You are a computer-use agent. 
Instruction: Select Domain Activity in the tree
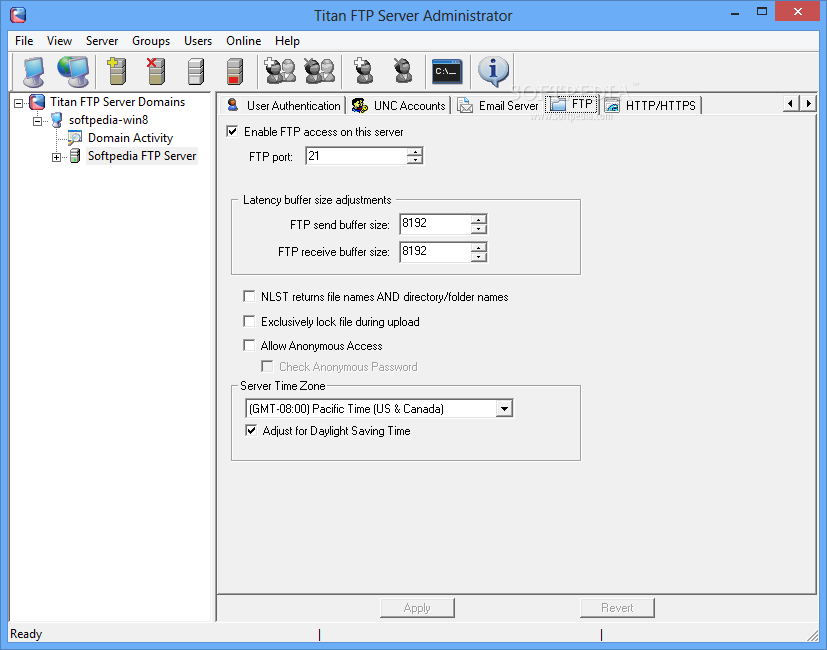point(130,138)
